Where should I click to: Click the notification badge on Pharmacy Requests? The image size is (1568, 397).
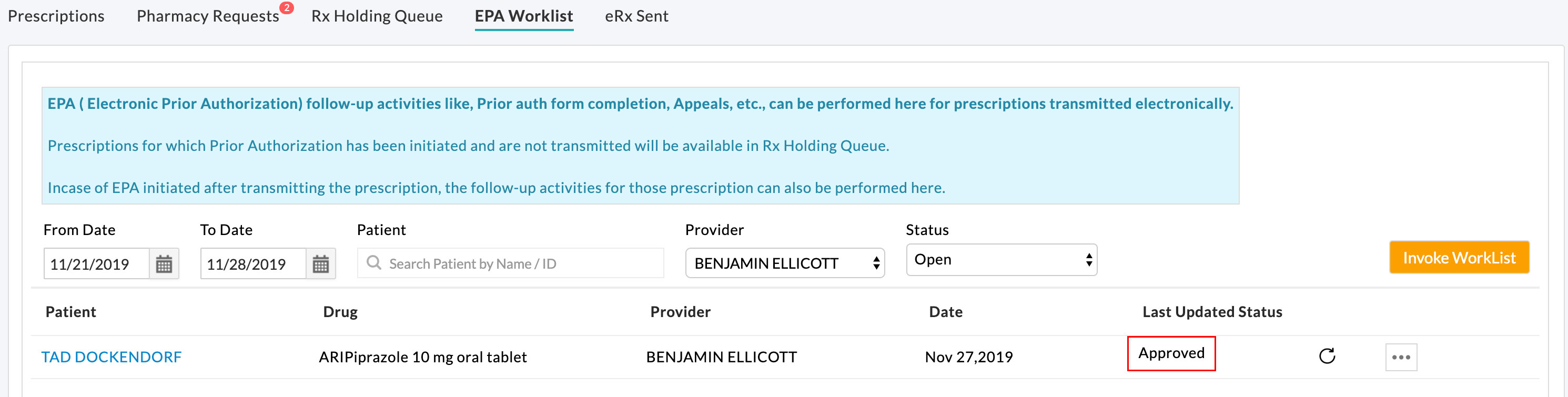point(286,8)
